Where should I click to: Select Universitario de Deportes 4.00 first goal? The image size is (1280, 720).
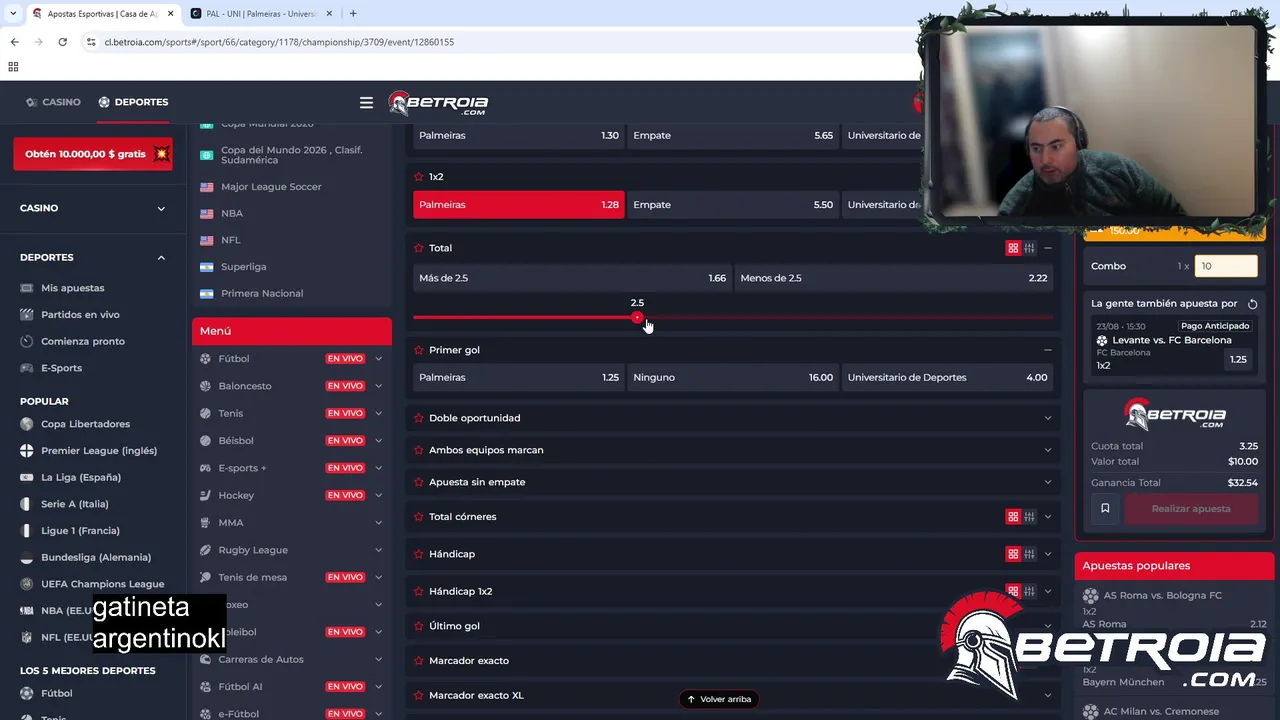pos(947,378)
